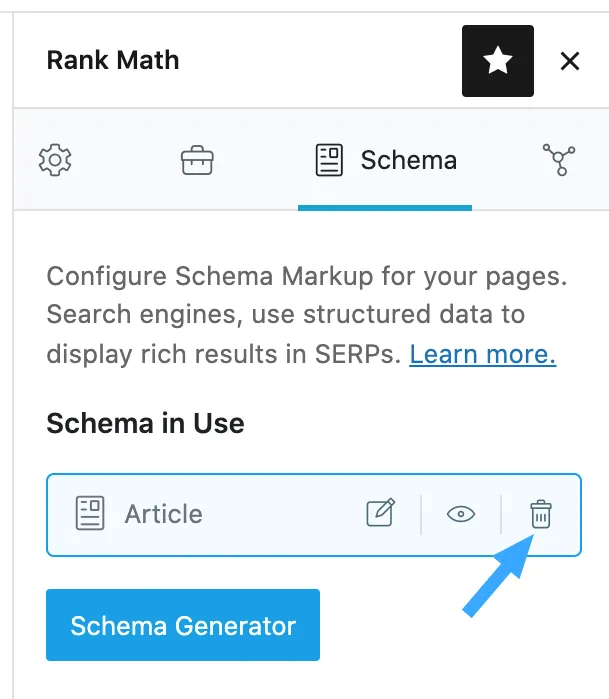609x699 pixels.
Task: Click the Schema in Use heading
Action: [145, 422]
